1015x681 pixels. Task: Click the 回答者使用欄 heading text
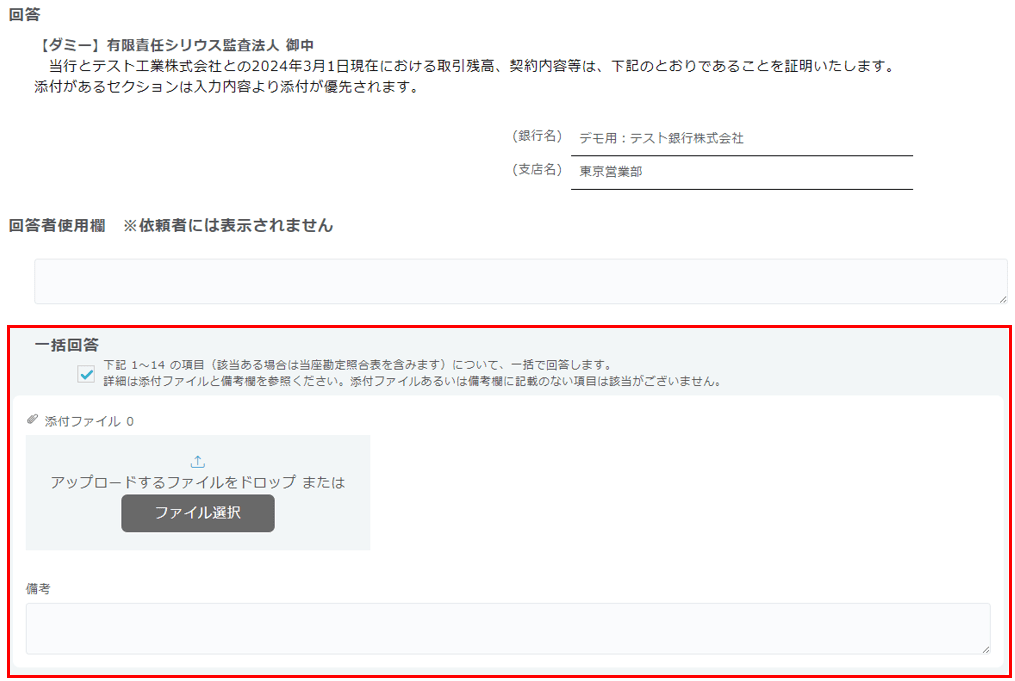point(57,226)
